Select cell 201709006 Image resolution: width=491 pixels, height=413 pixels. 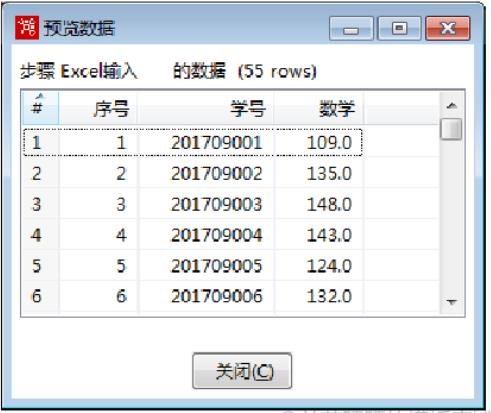[x=206, y=296]
